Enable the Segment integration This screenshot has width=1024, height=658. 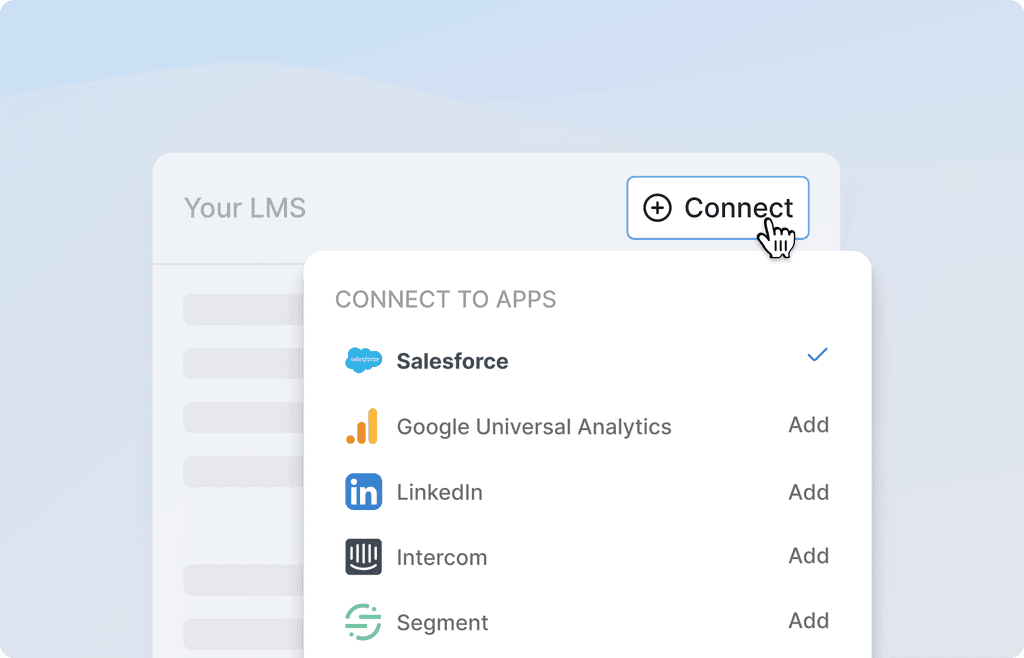click(808, 621)
